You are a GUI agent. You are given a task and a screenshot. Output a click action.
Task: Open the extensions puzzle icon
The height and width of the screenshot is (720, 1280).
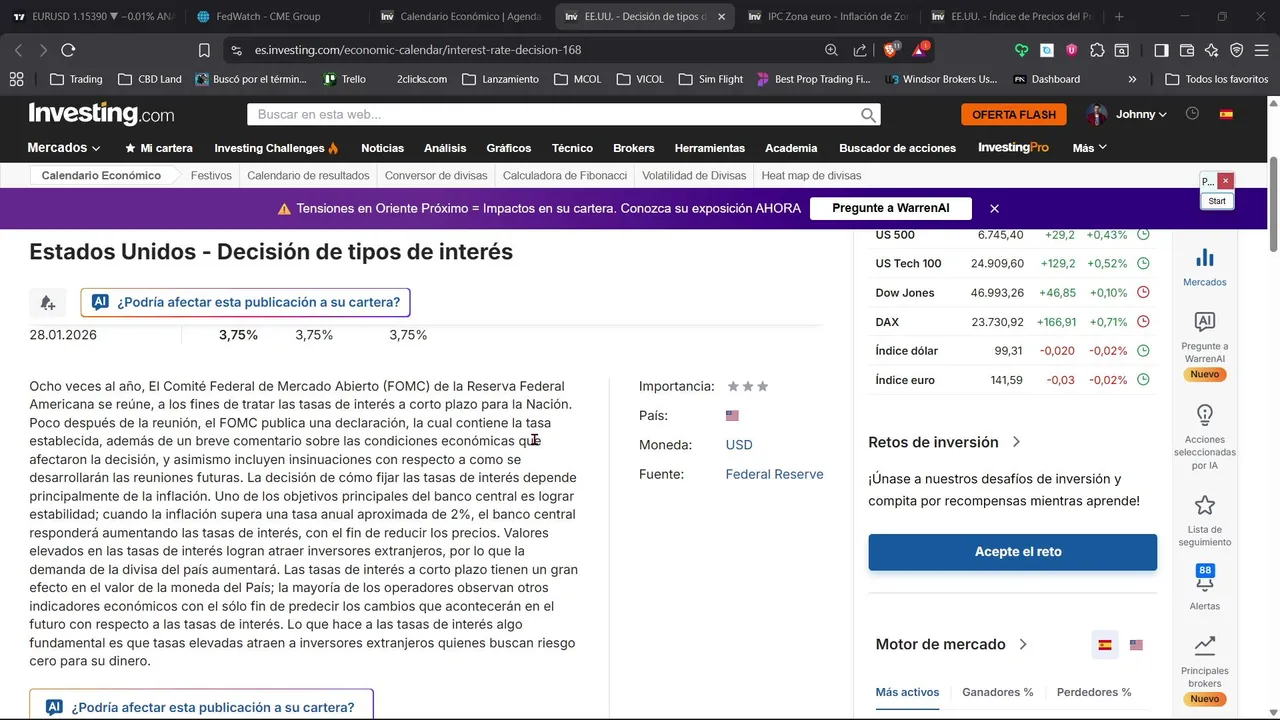click(1097, 50)
